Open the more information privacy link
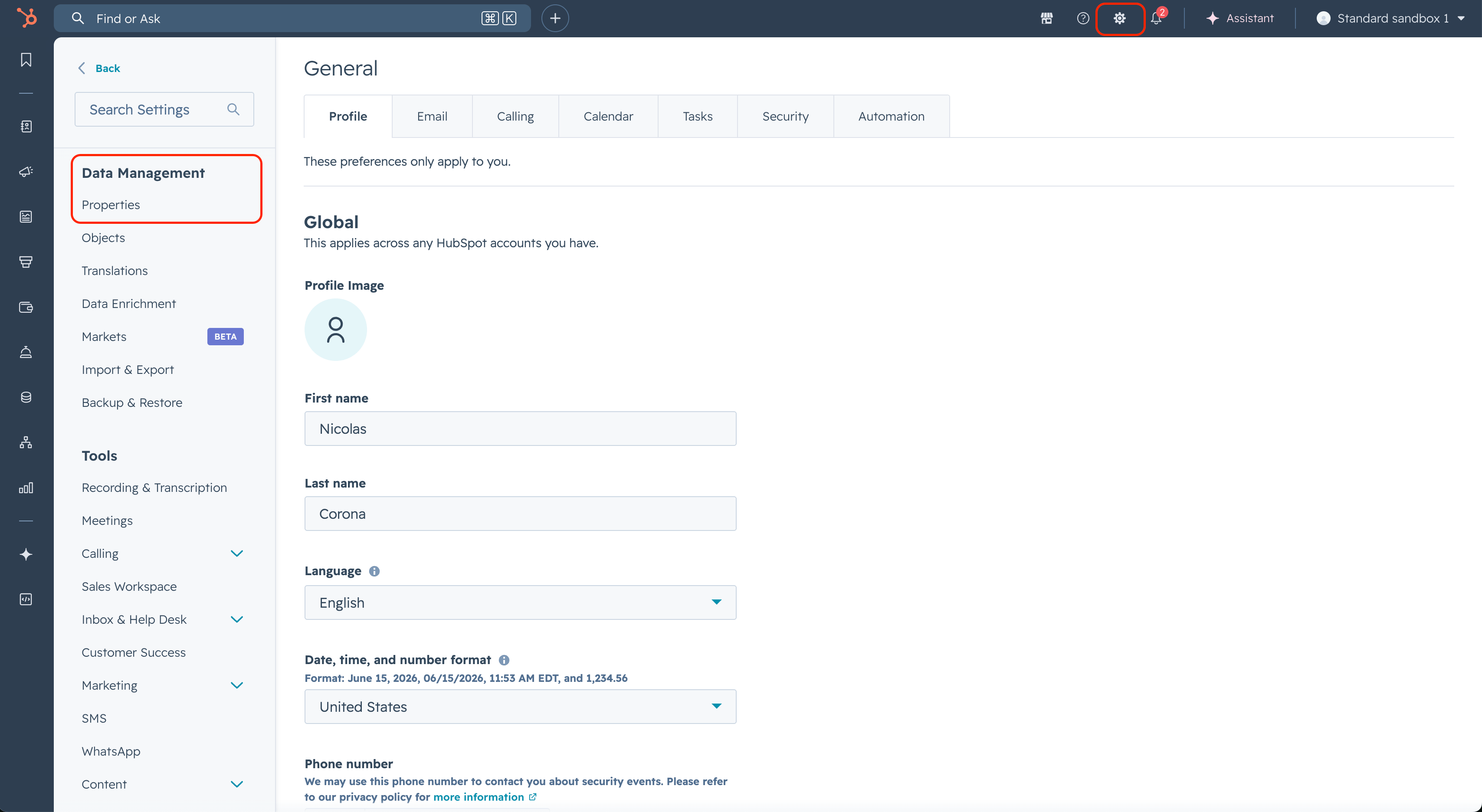The height and width of the screenshot is (812, 1482). (x=485, y=797)
